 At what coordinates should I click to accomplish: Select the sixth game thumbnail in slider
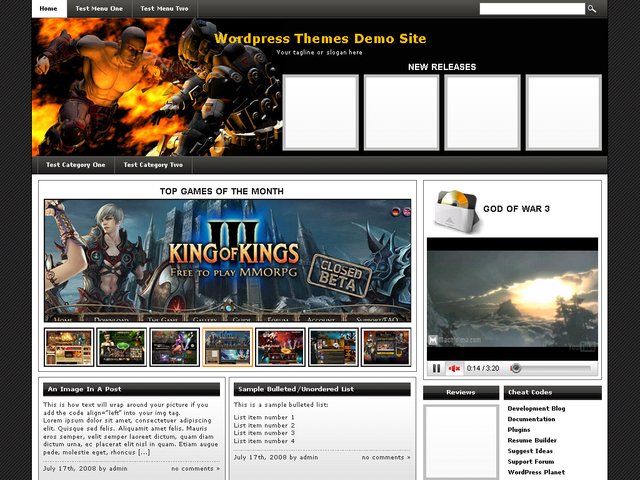click(x=333, y=347)
